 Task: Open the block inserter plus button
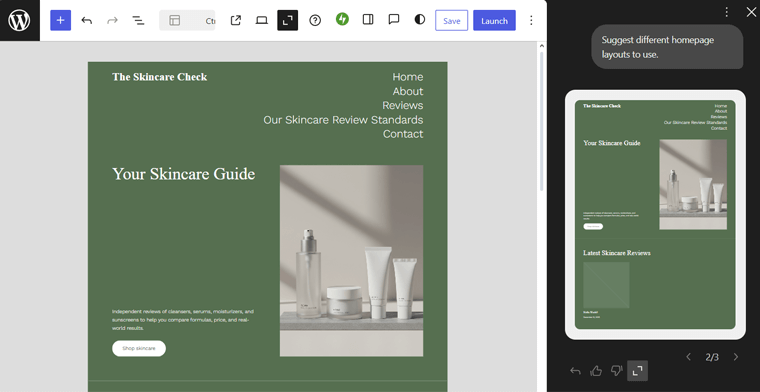point(61,20)
